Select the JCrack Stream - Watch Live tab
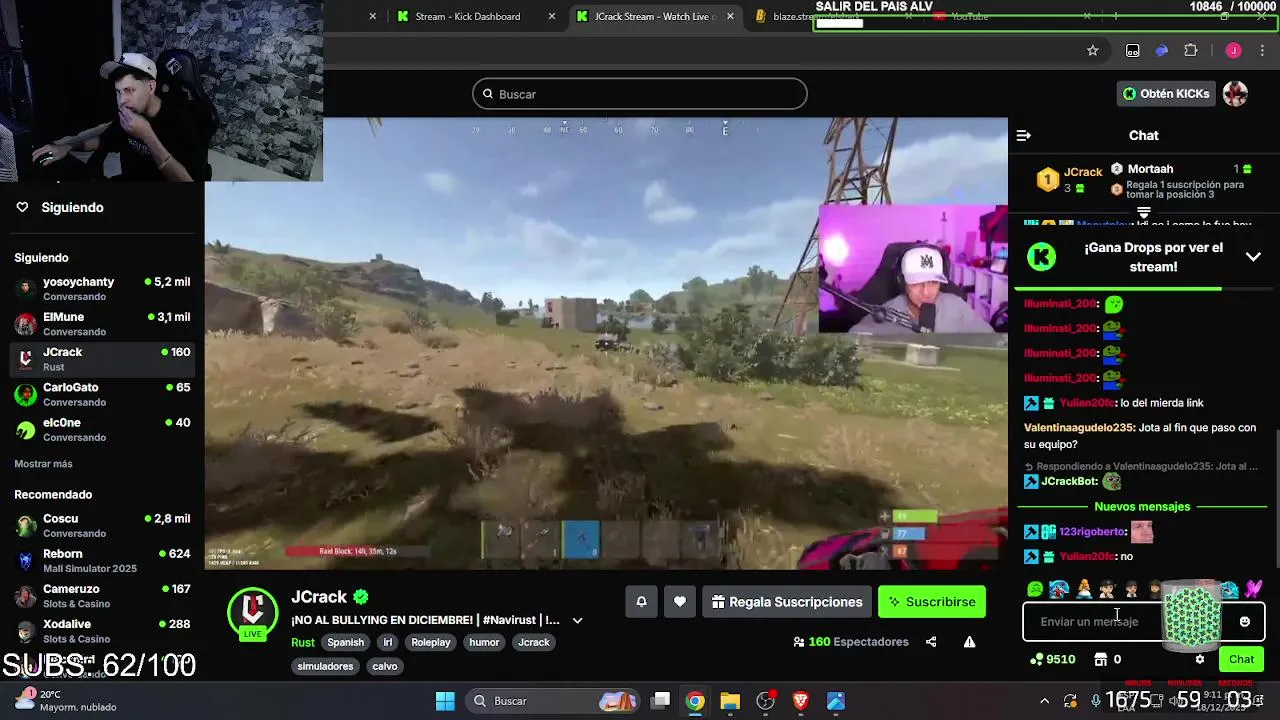 [654, 16]
